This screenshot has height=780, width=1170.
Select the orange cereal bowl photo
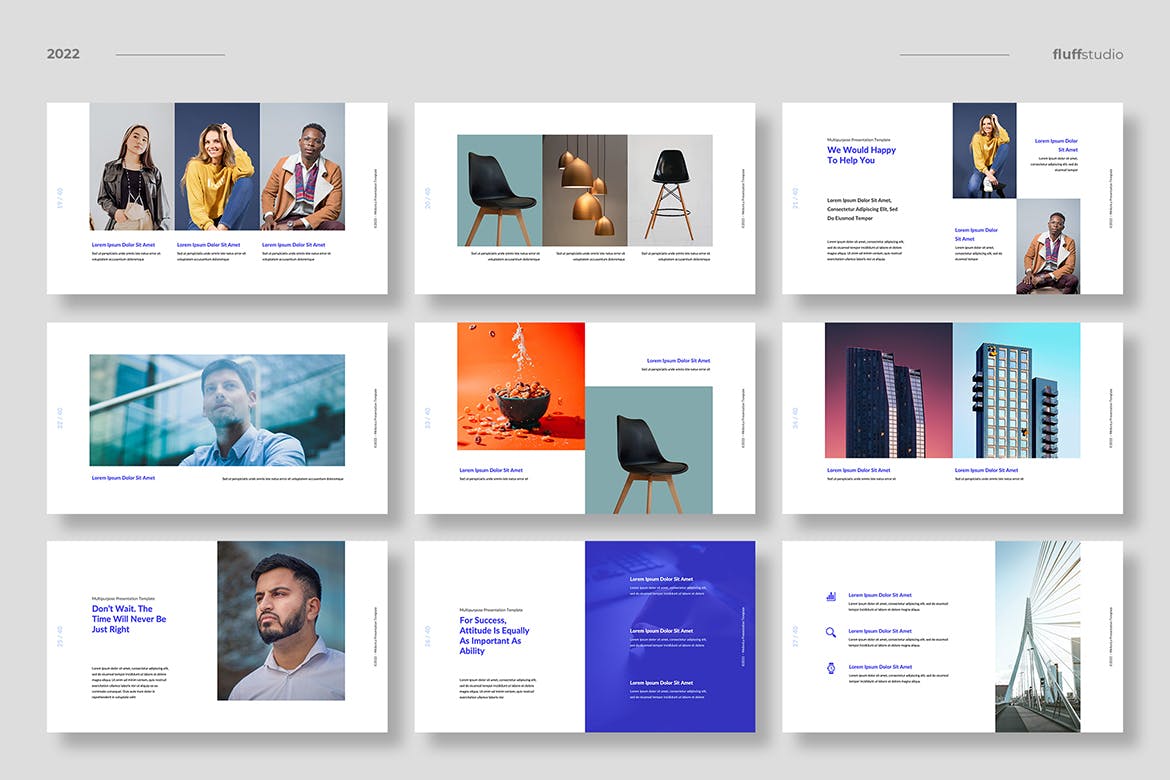[521, 386]
